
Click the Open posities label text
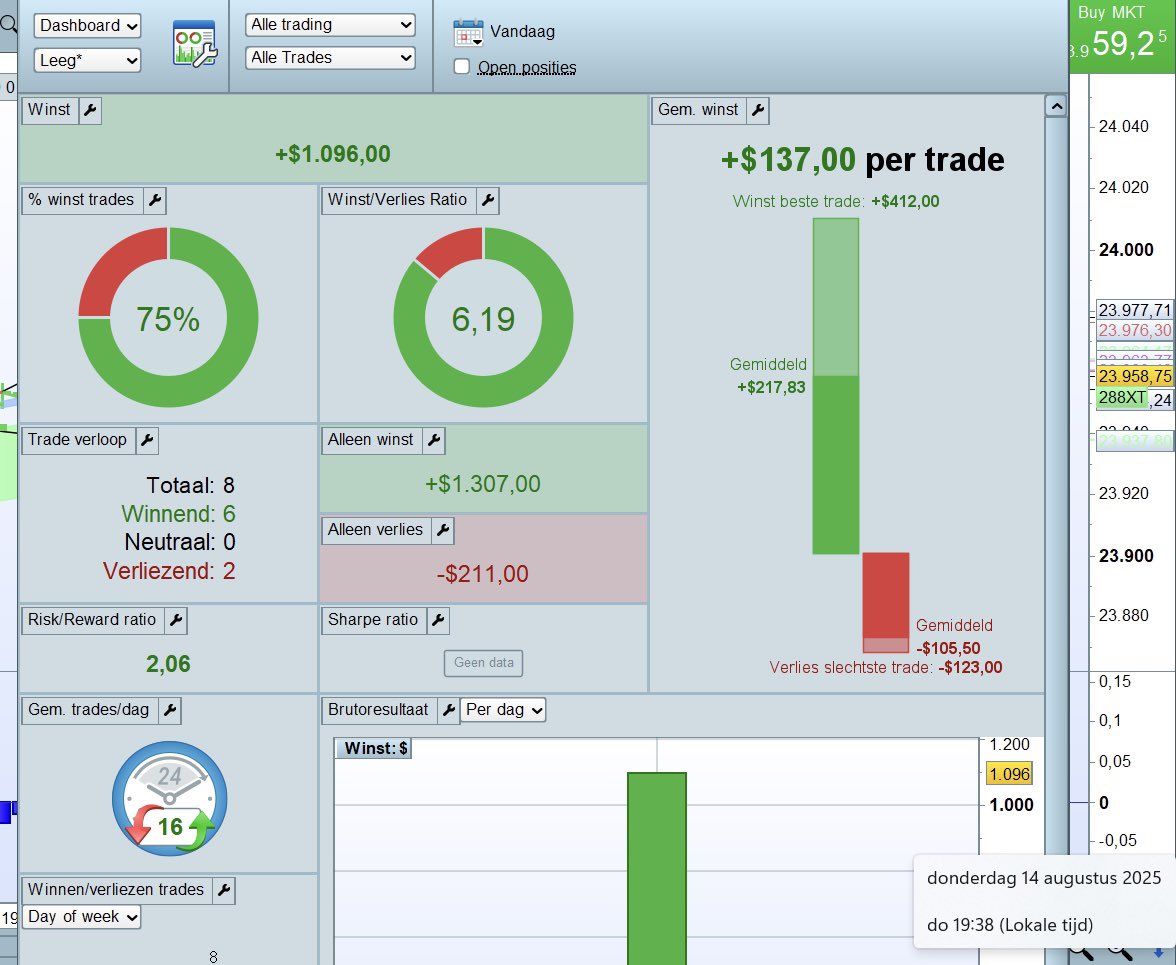[527, 67]
